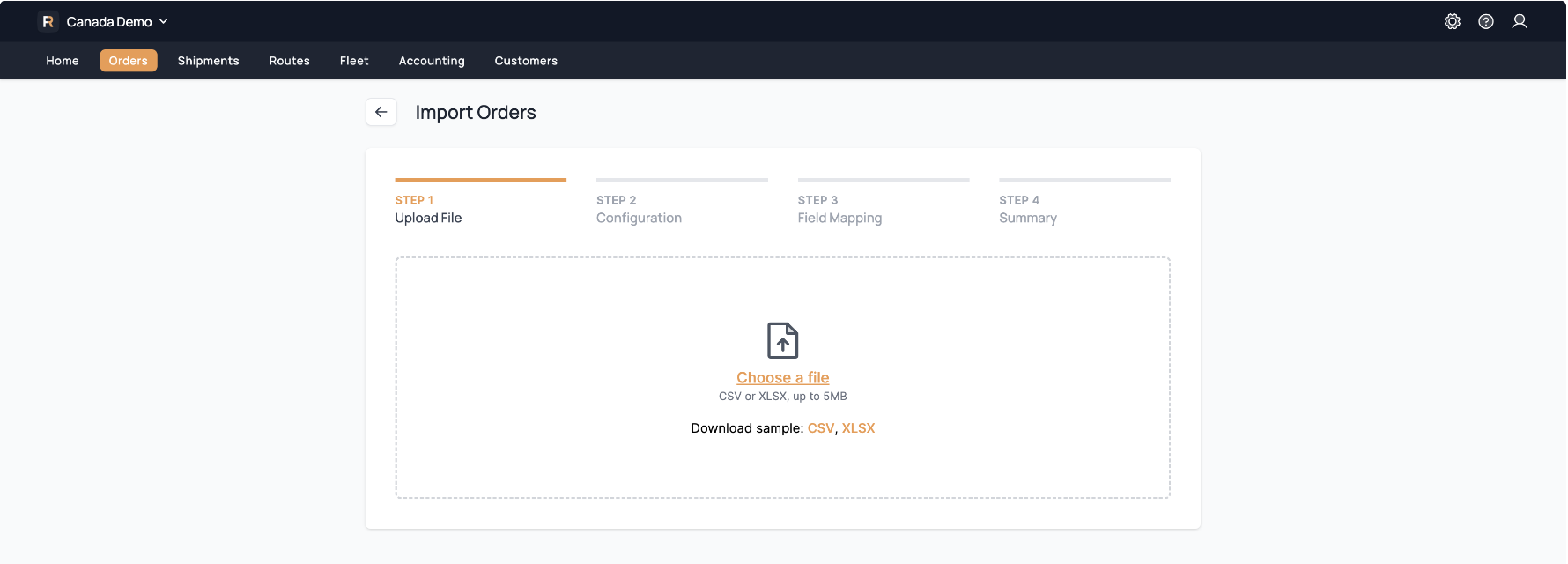Open the Fleet menu

point(354,61)
